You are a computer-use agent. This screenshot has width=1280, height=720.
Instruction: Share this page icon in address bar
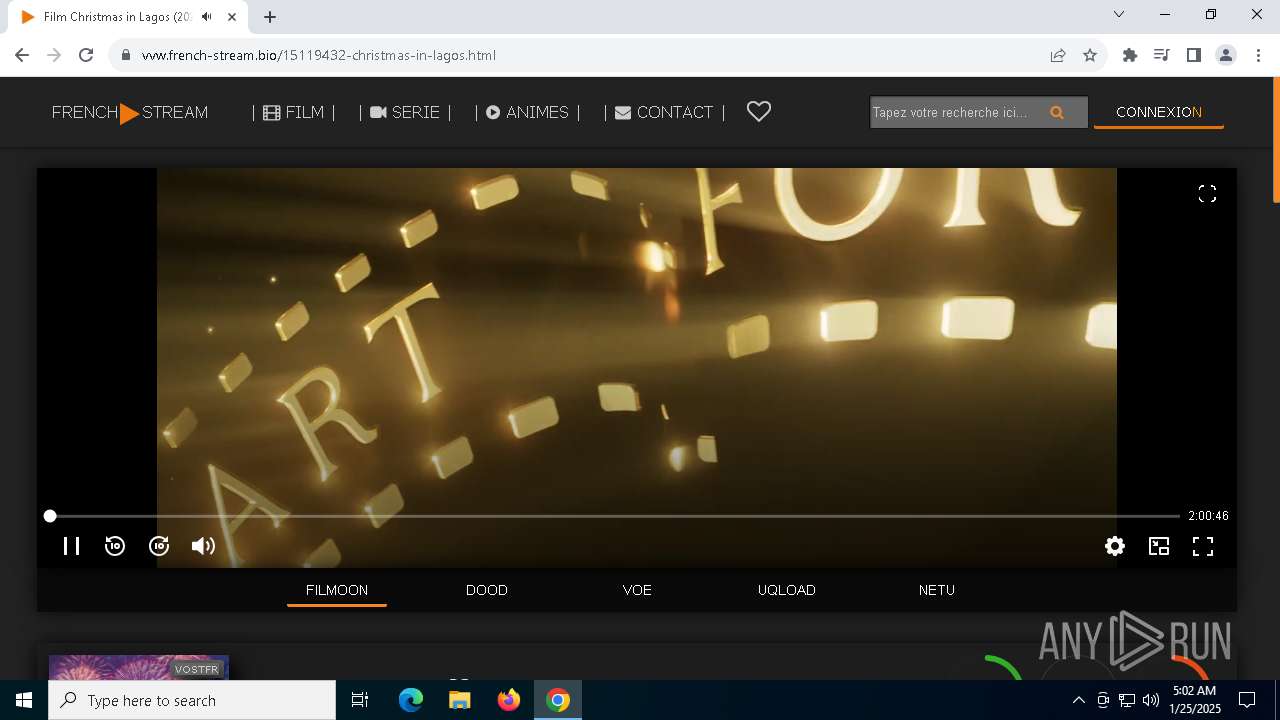coord(1058,55)
